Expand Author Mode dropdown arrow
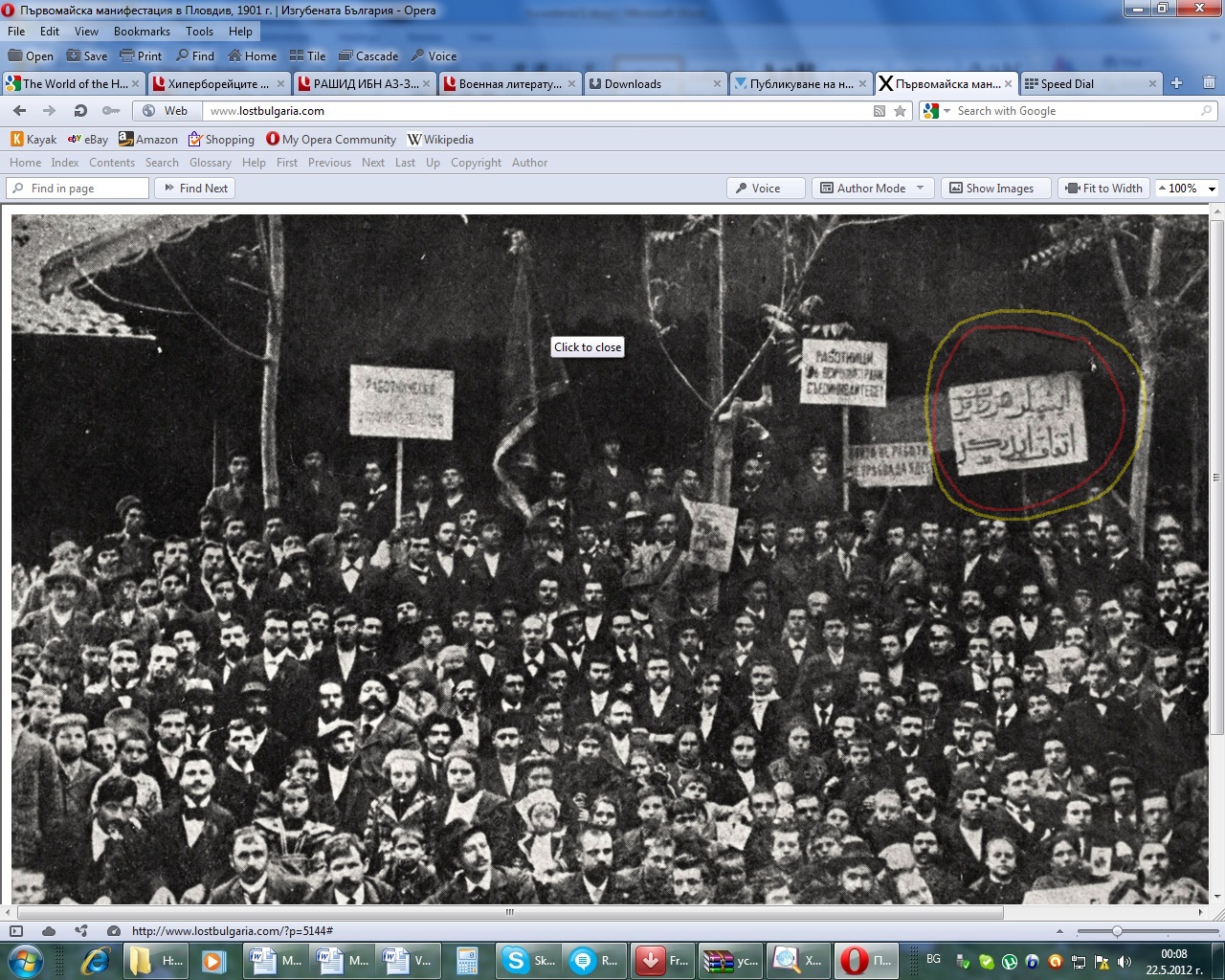 tap(921, 189)
